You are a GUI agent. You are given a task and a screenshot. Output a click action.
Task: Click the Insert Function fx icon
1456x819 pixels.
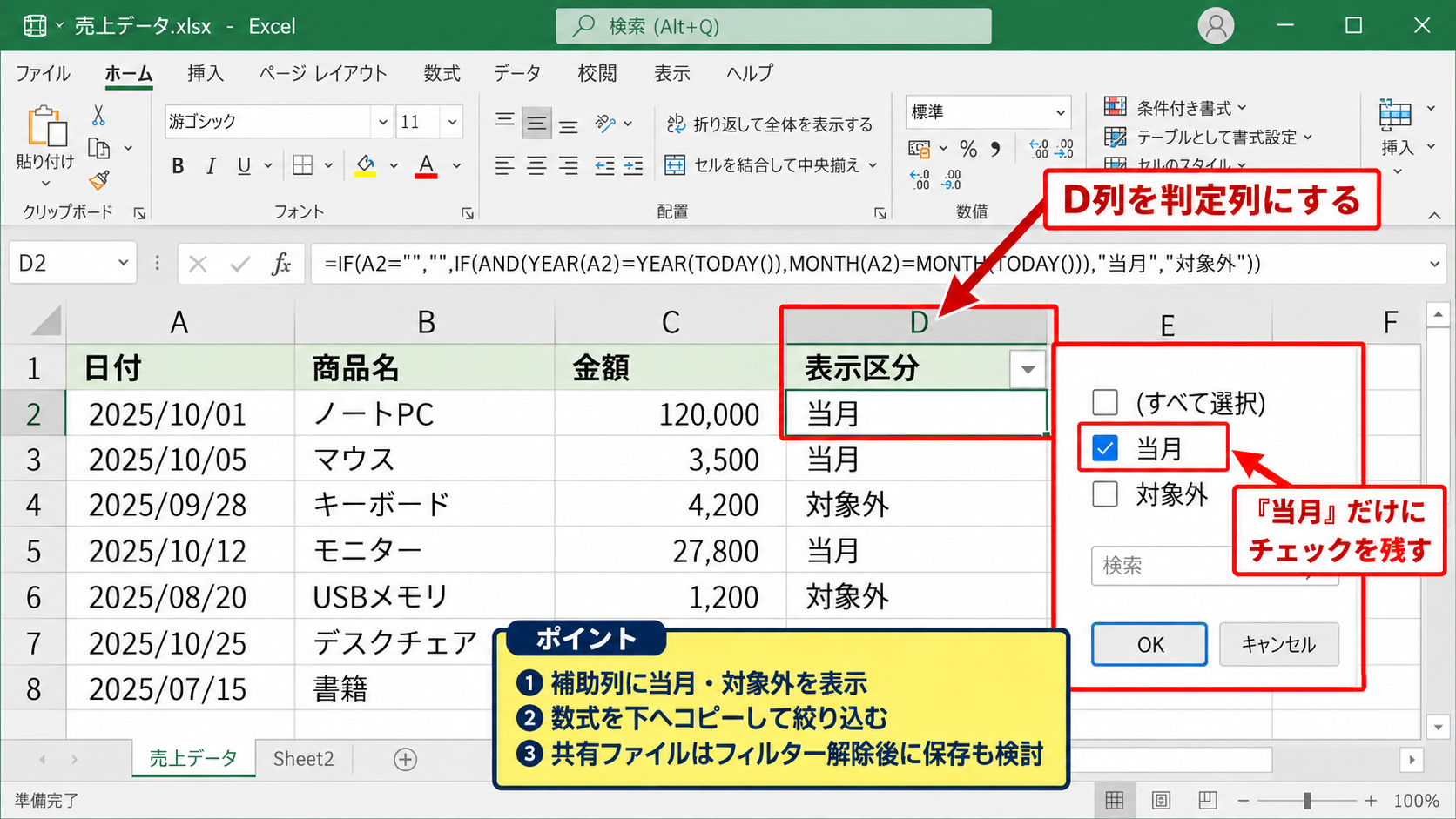[x=281, y=264]
